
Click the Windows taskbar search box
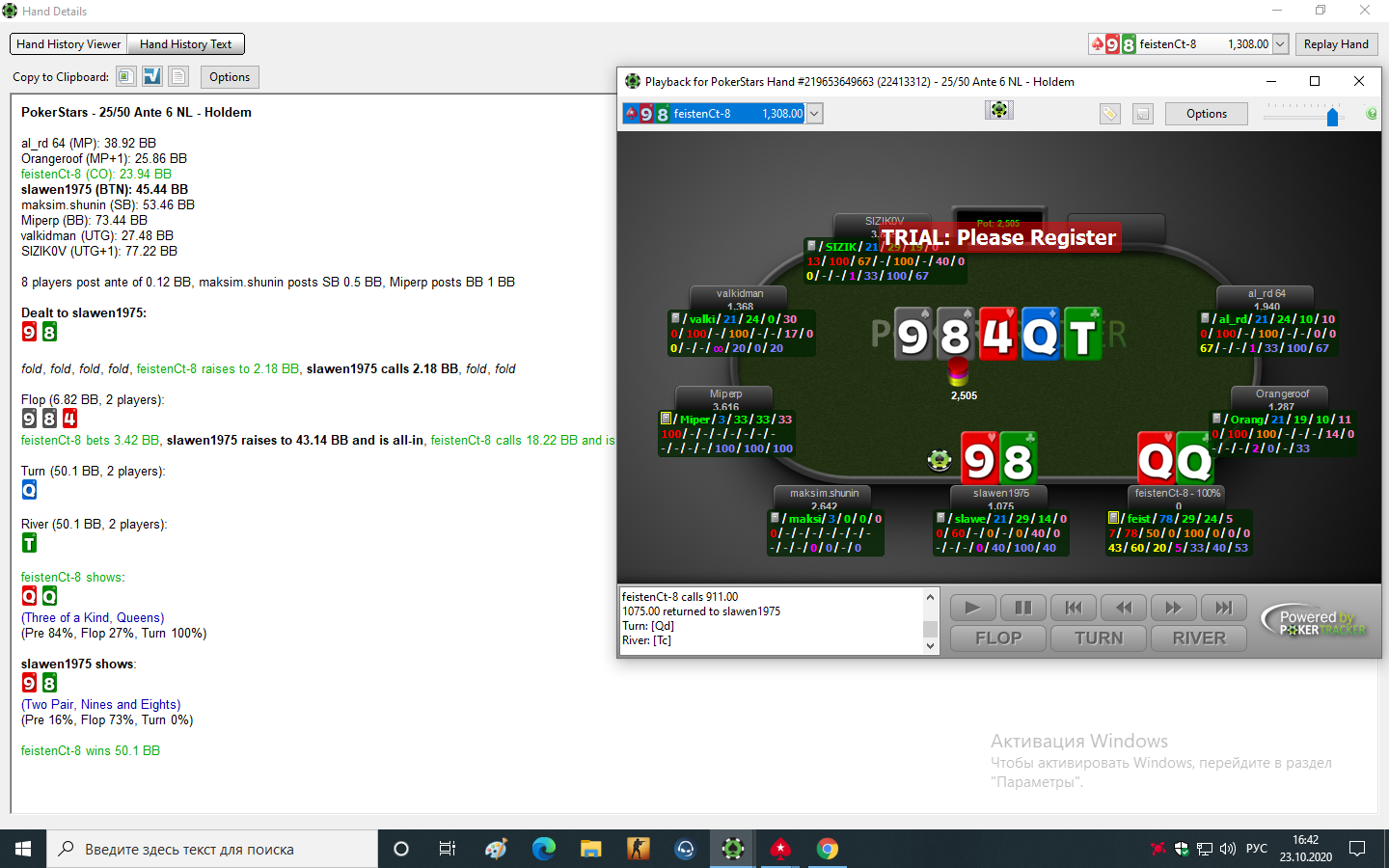click(212, 849)
